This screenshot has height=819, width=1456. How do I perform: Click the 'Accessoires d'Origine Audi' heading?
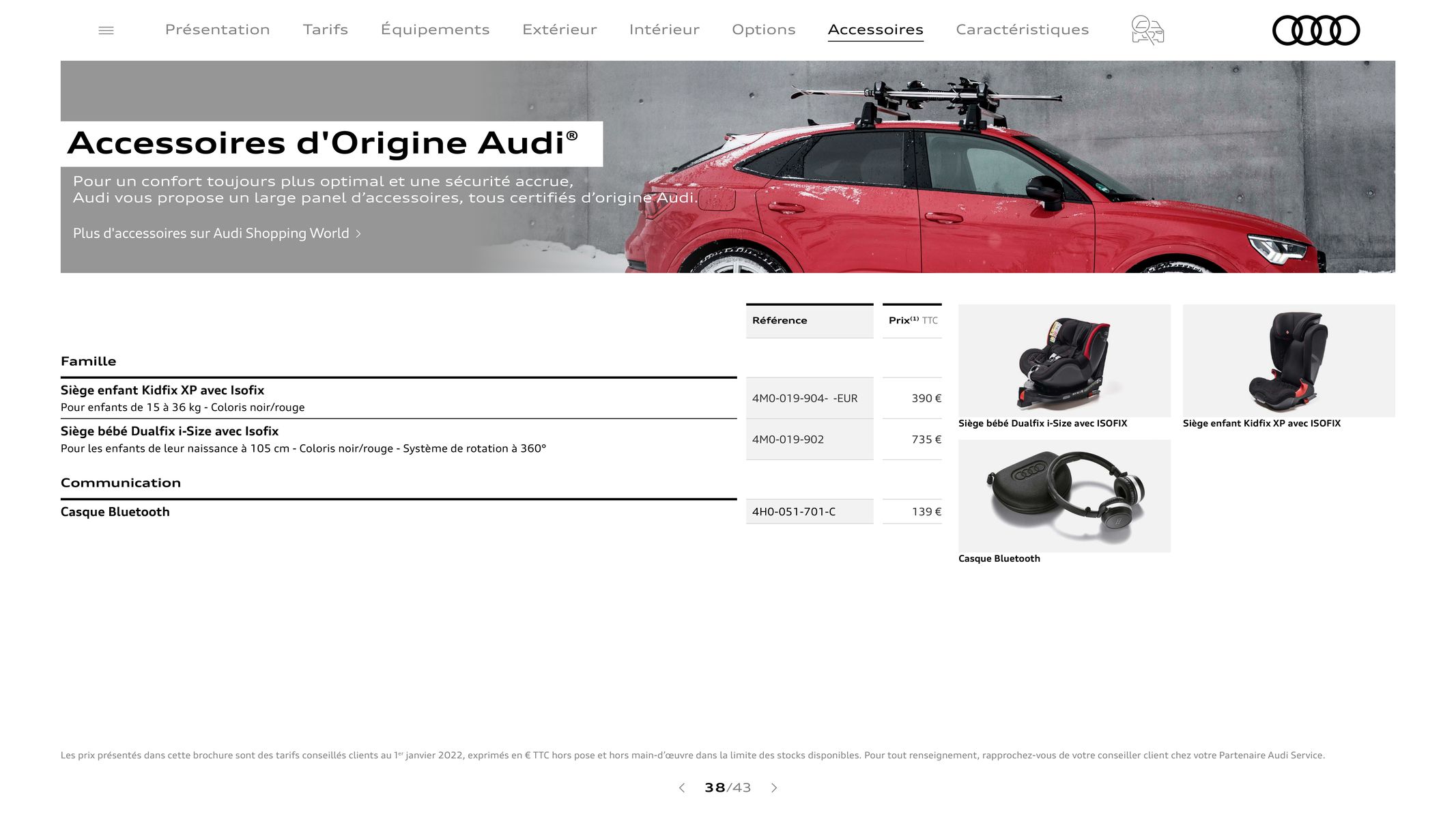323,143
